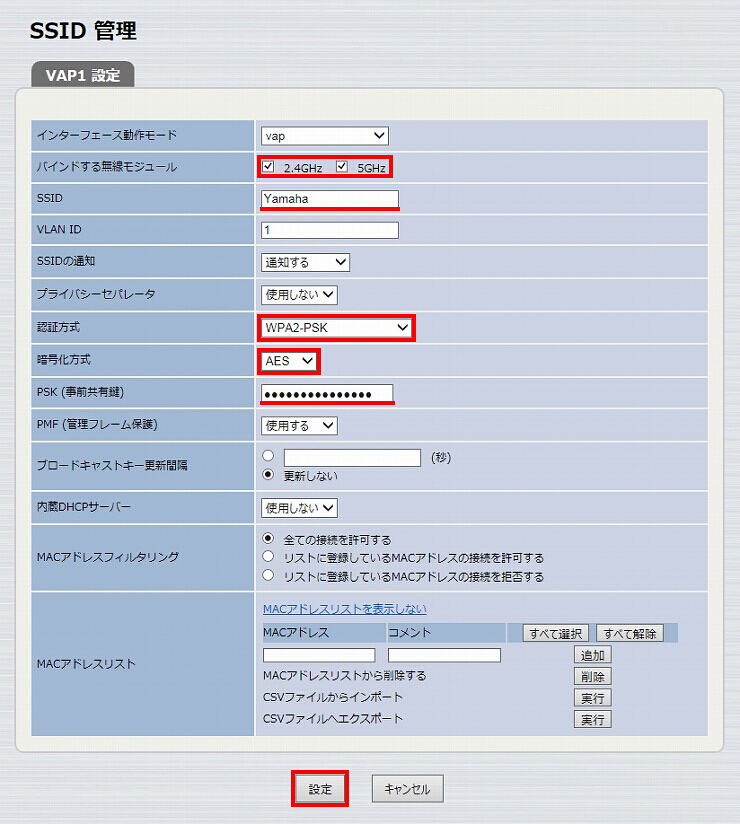Click the 設定 button

[x=320, y=789]
